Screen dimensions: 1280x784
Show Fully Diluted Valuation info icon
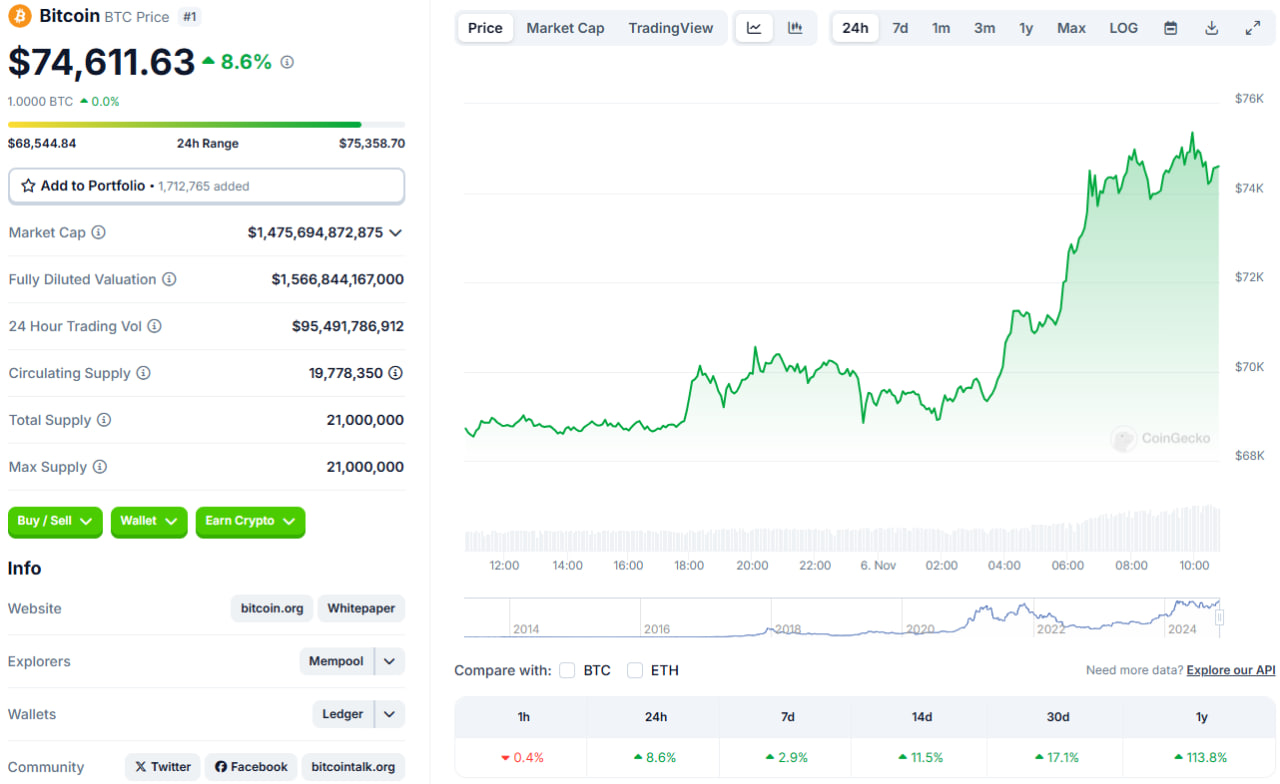tap(169, 279)
